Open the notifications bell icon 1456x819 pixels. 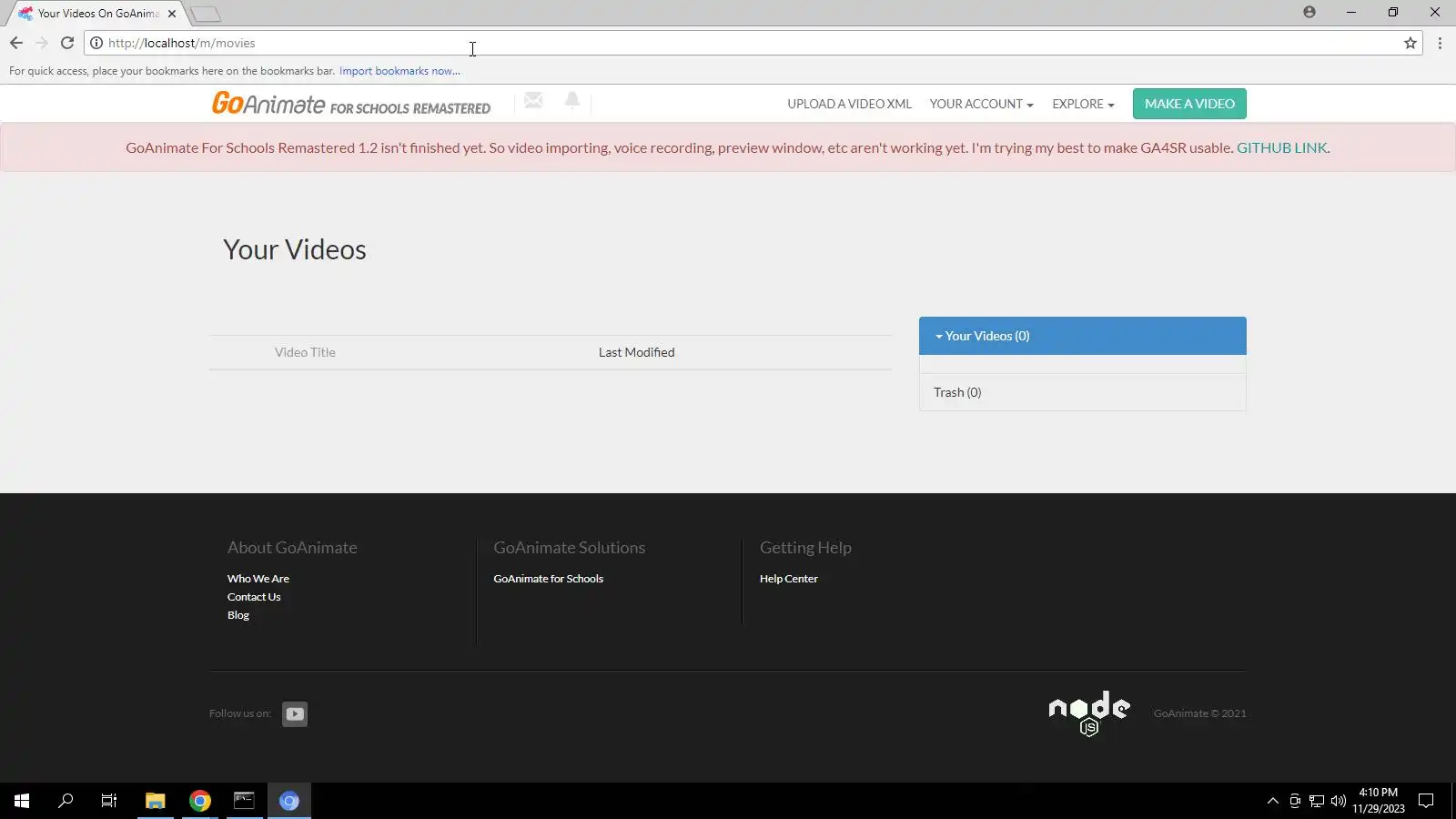coord(571,100)
